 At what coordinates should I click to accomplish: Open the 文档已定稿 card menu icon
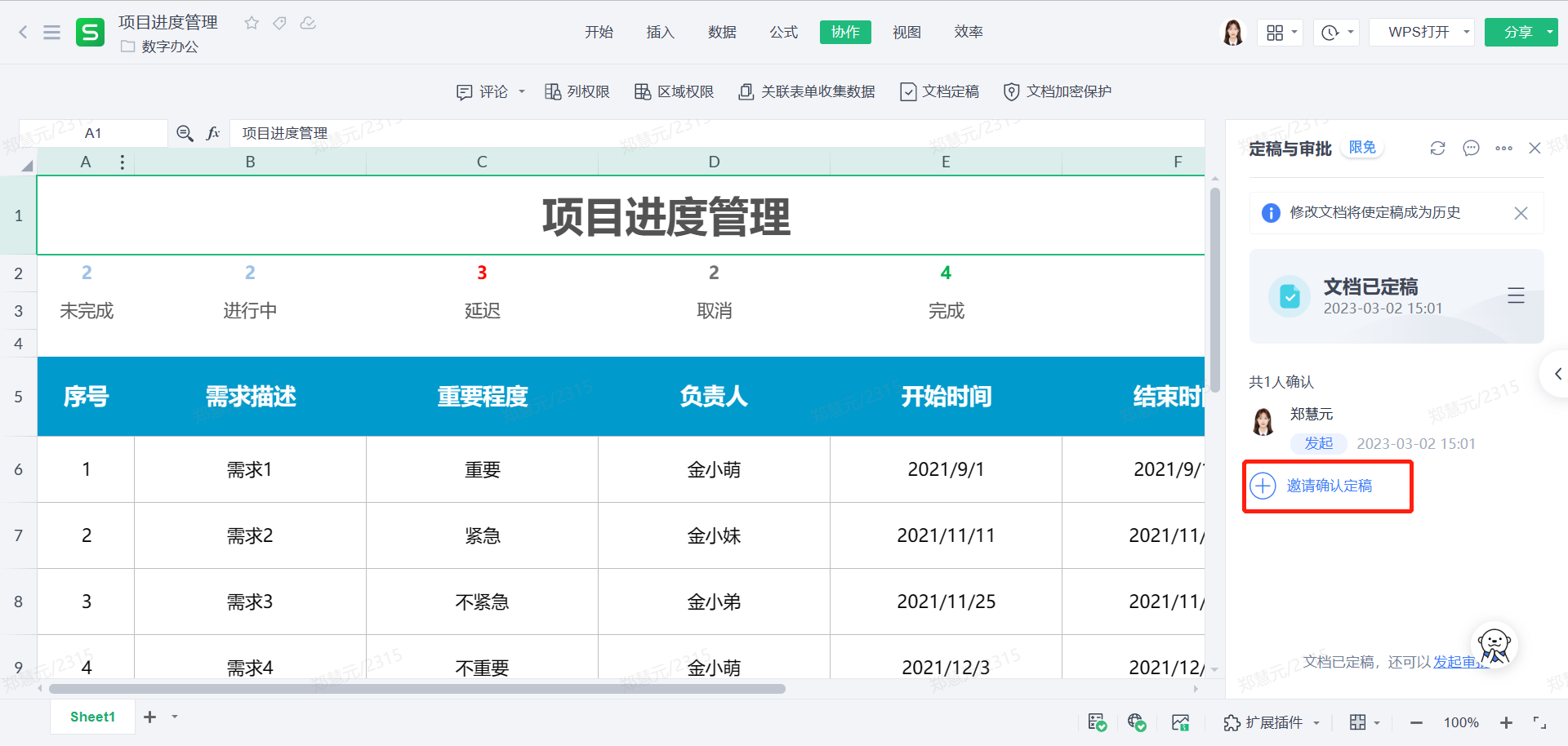[1516, 295]
